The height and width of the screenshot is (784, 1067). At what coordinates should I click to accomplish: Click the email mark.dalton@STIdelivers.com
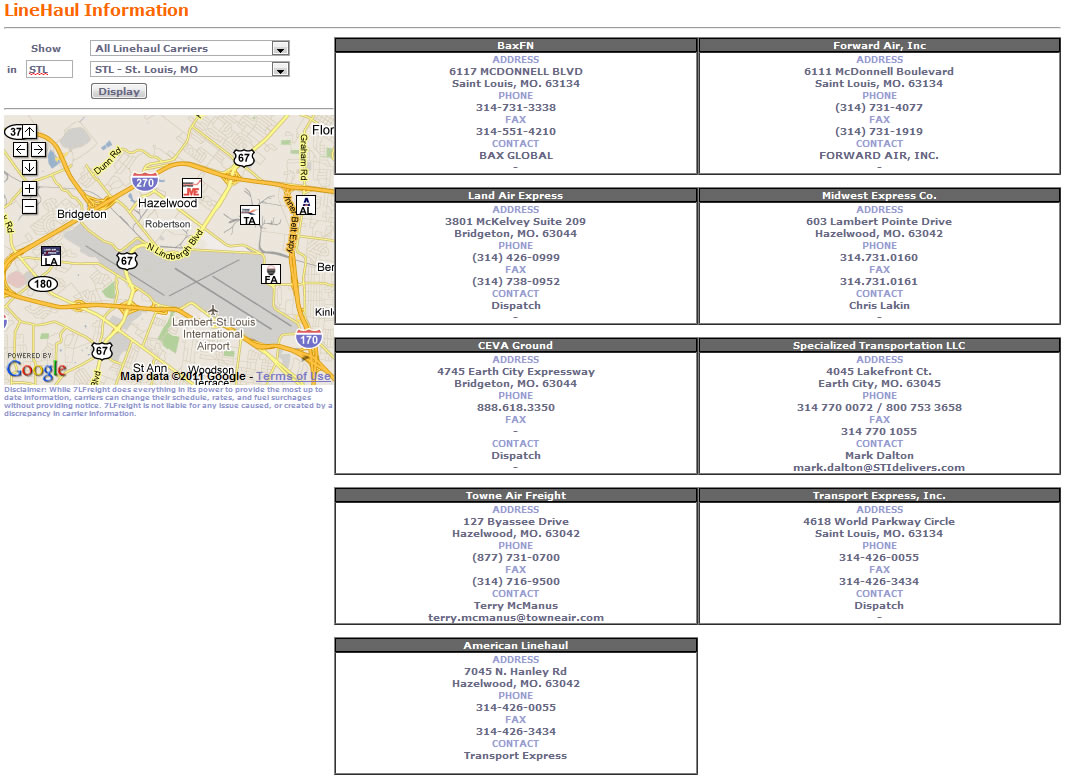[879, 468]
